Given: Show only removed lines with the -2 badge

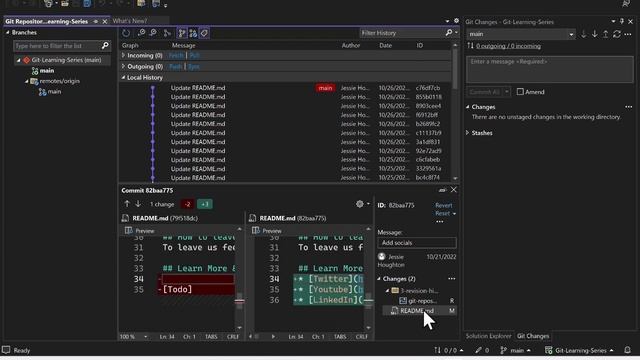Looking at the screenshot, I should point(187,204).
